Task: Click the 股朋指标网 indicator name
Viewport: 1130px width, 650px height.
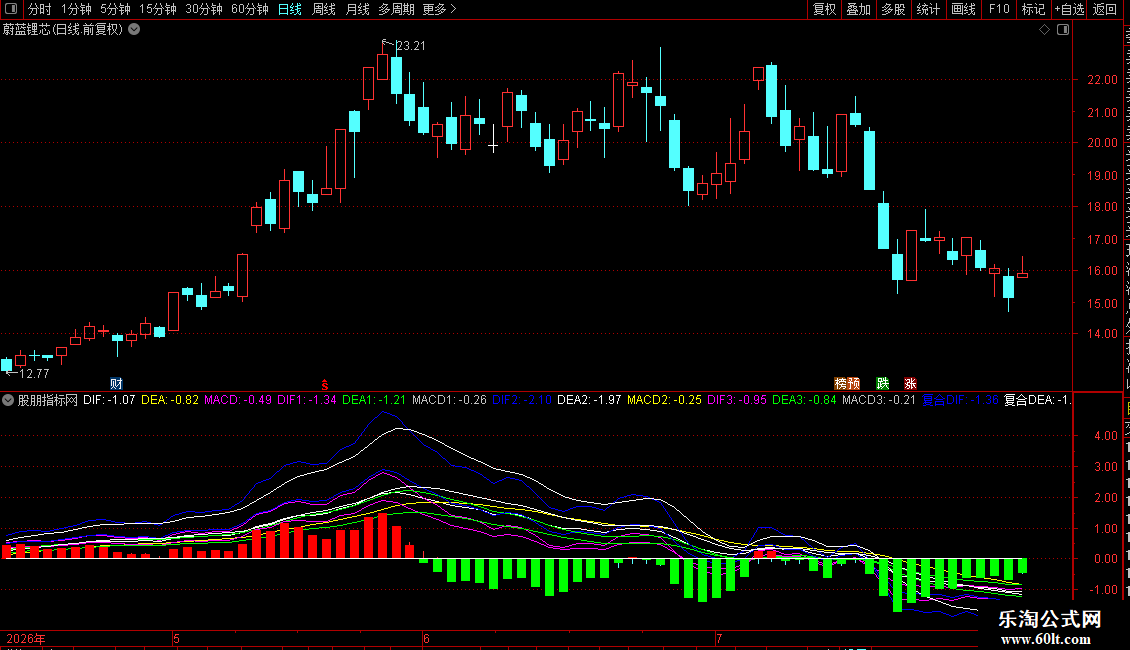Action: coord(48,400)
